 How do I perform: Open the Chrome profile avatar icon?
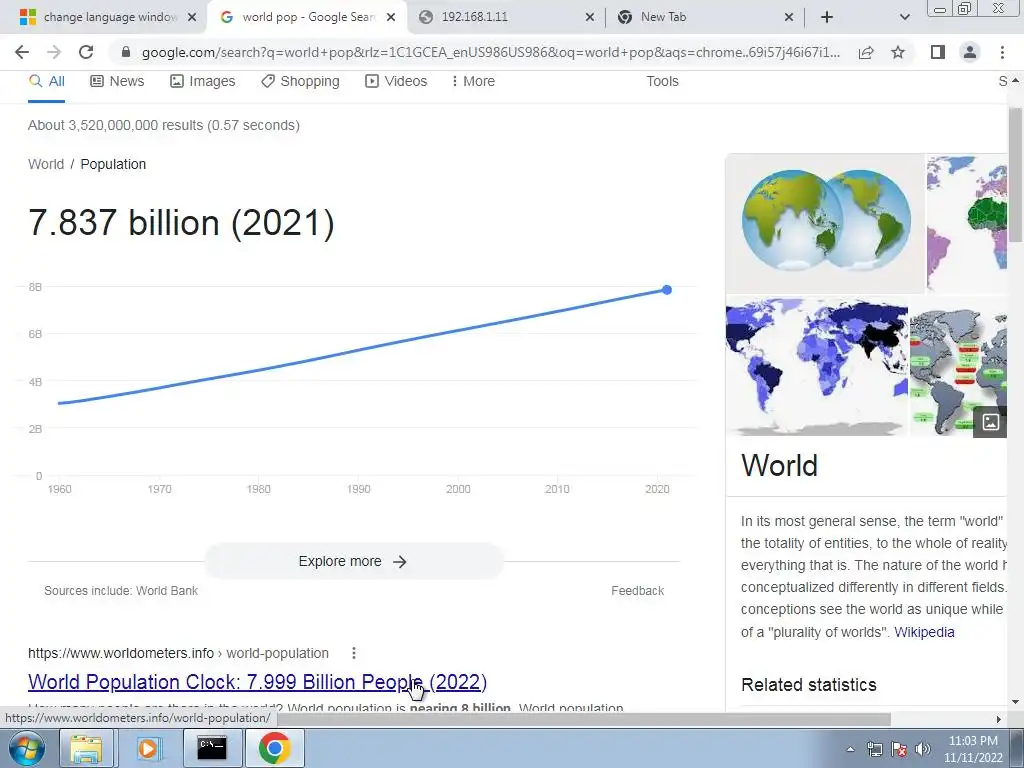coord(970,52)
